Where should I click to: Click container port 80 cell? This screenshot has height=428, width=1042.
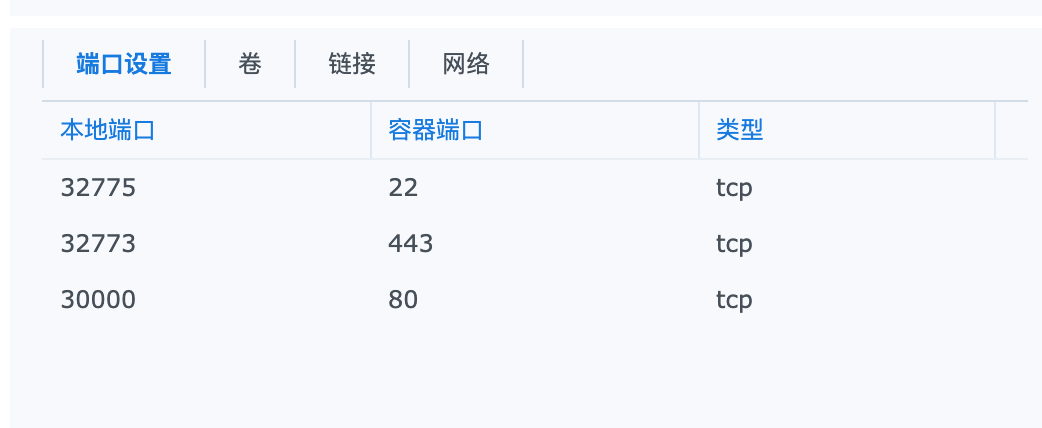pyautogui.click(x=403, y=300)
